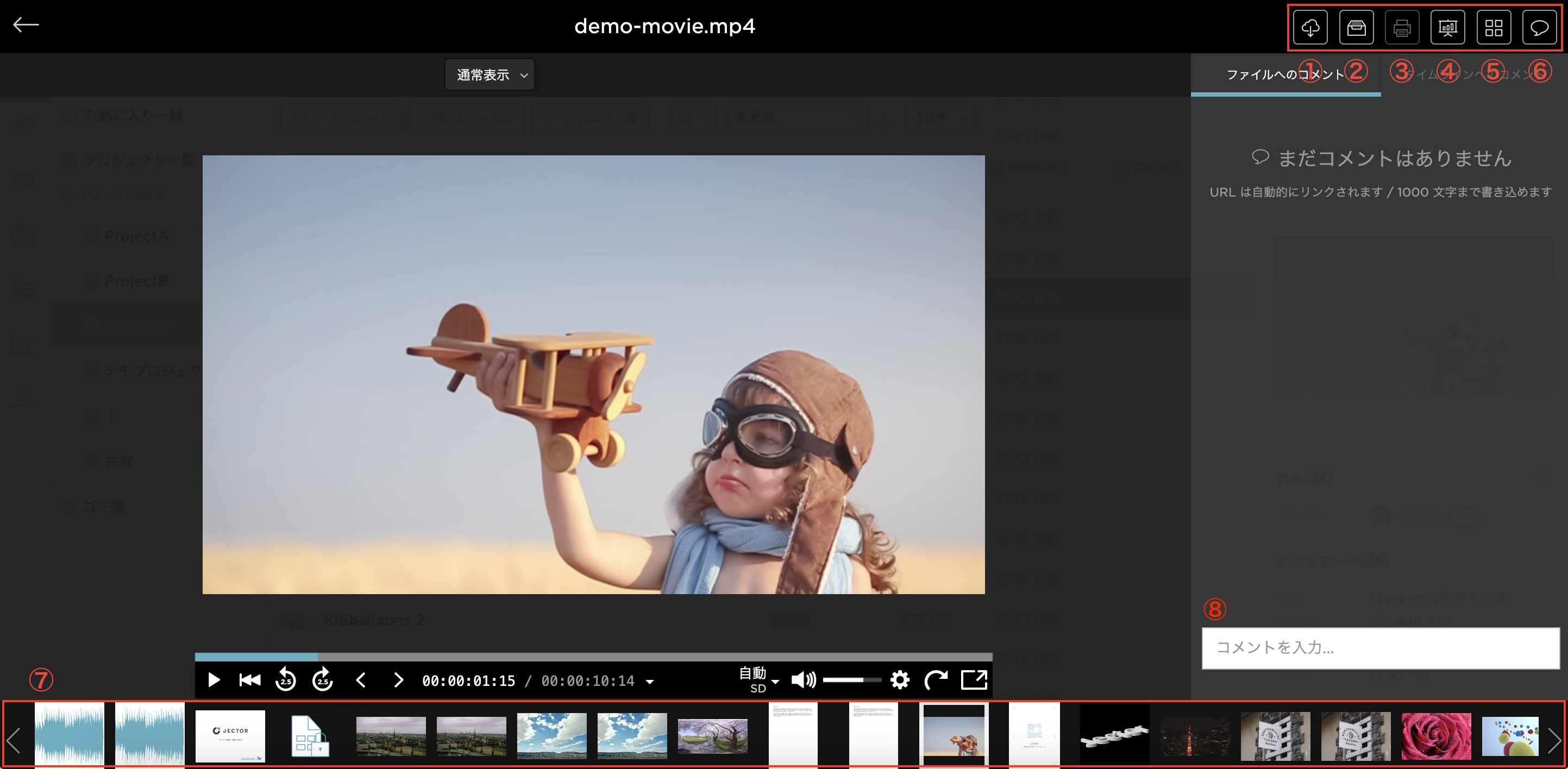Screen dimensions: 1568x769
Task: Play the demo-movie video
Action: 213,679
